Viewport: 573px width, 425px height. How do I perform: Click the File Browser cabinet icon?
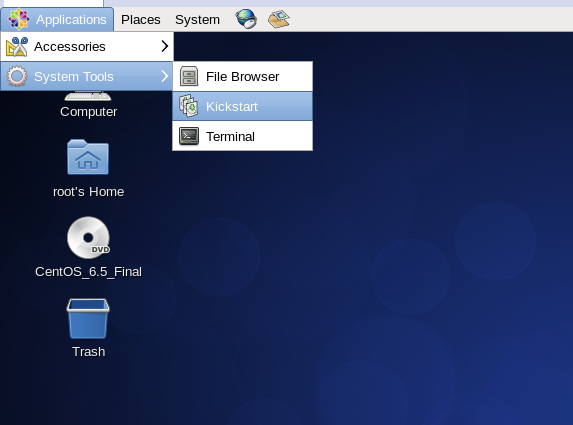(x=189, y=76)
